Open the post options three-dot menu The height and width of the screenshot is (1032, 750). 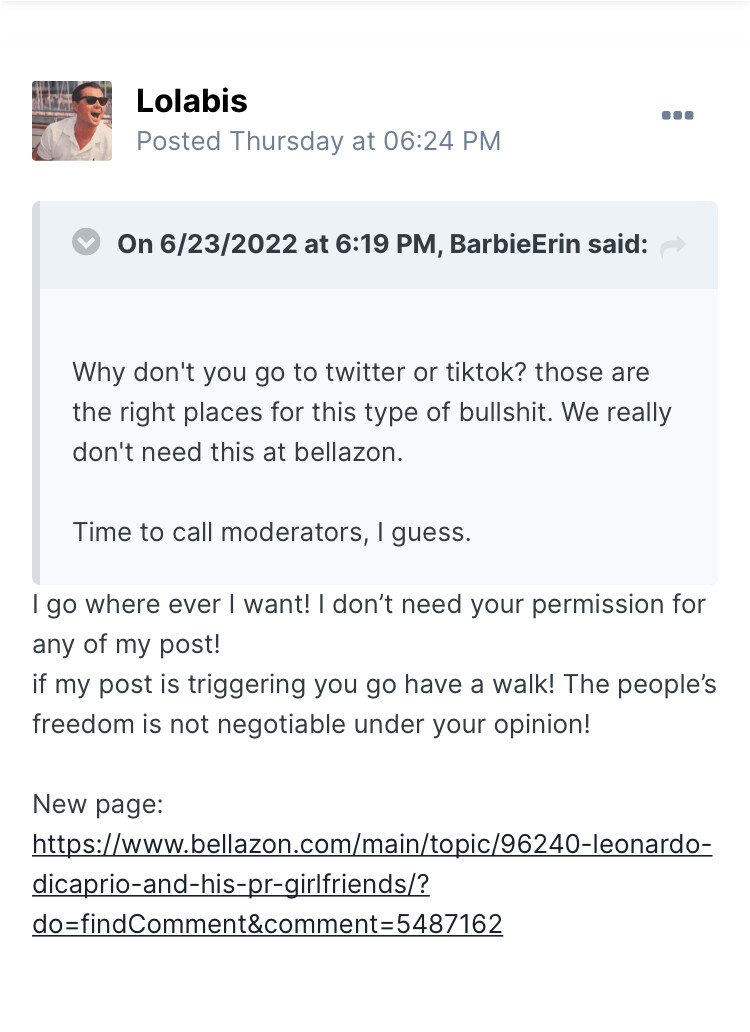[677, 116]
